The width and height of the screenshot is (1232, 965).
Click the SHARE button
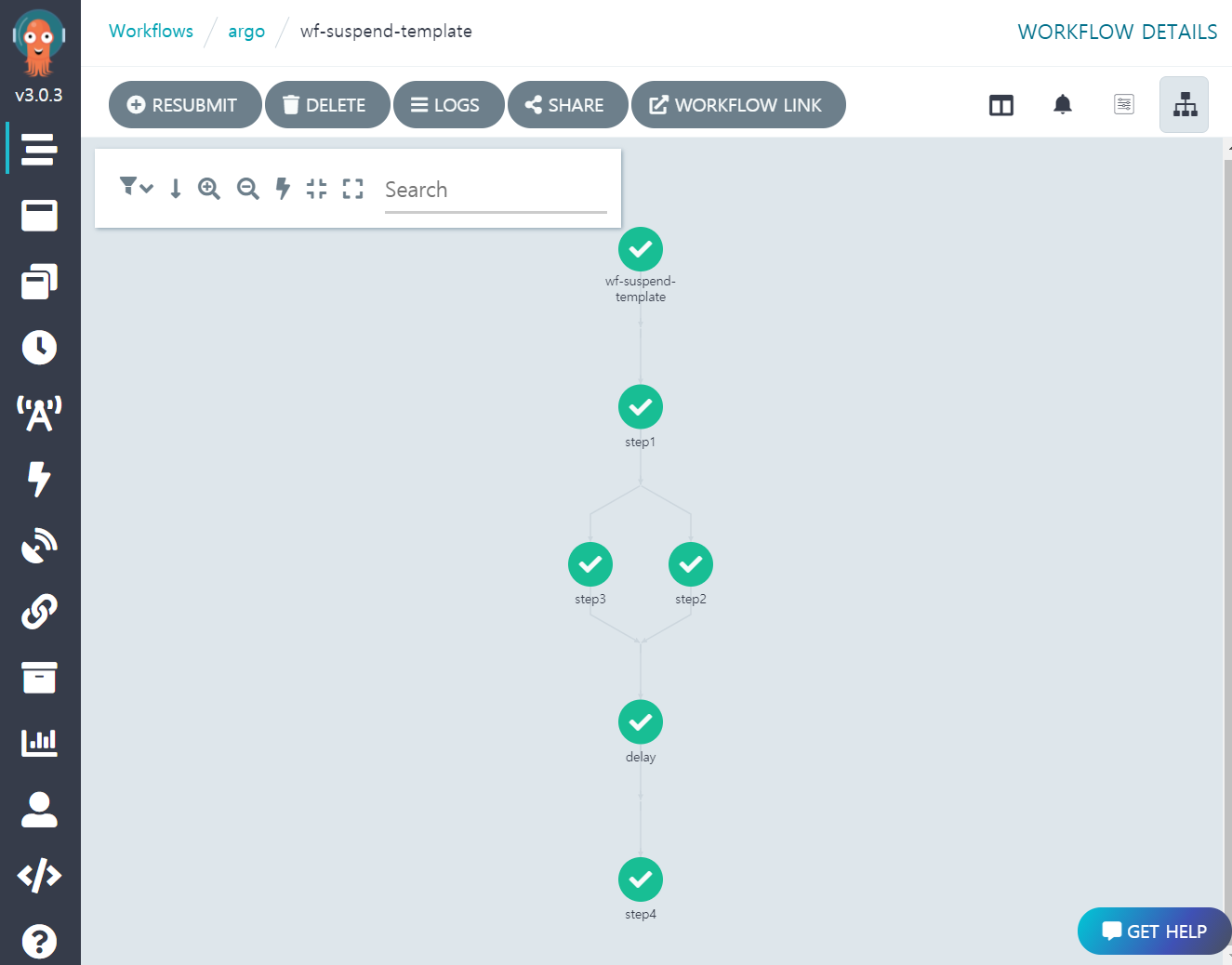(x=568, y=105)
